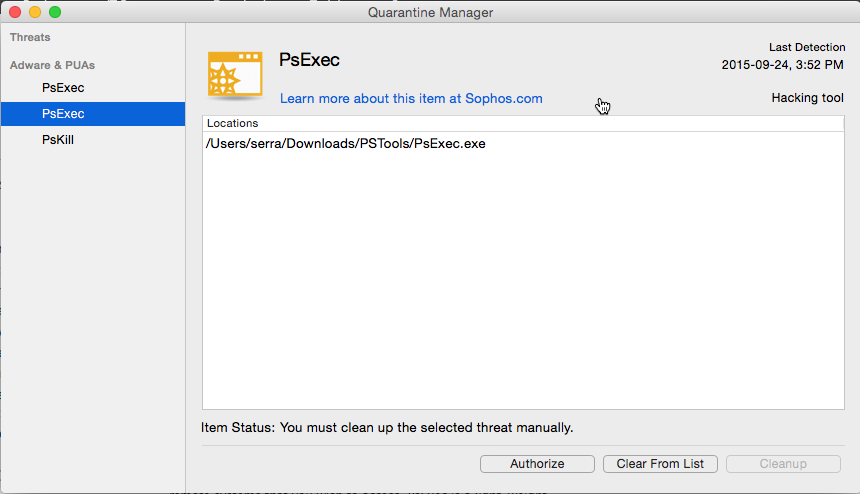This screenshot has width=860, height=494.
Task: Close the Quarantine Manager window
Action: pos(15,12)
